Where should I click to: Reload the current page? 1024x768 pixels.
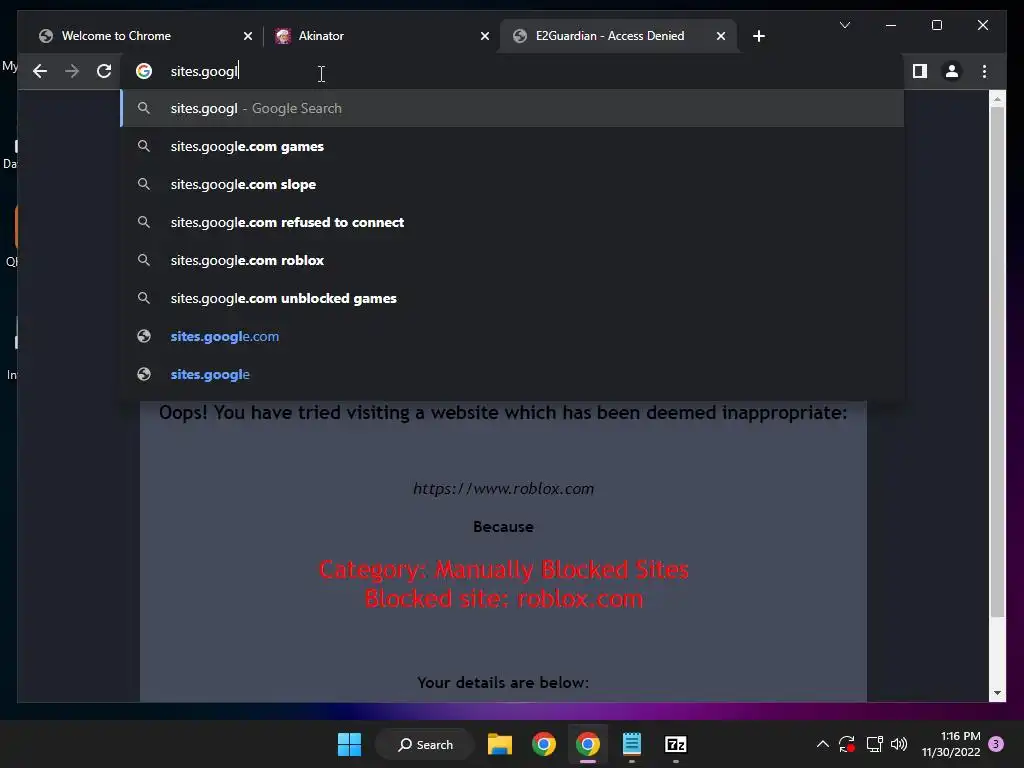tap(104, 71)
